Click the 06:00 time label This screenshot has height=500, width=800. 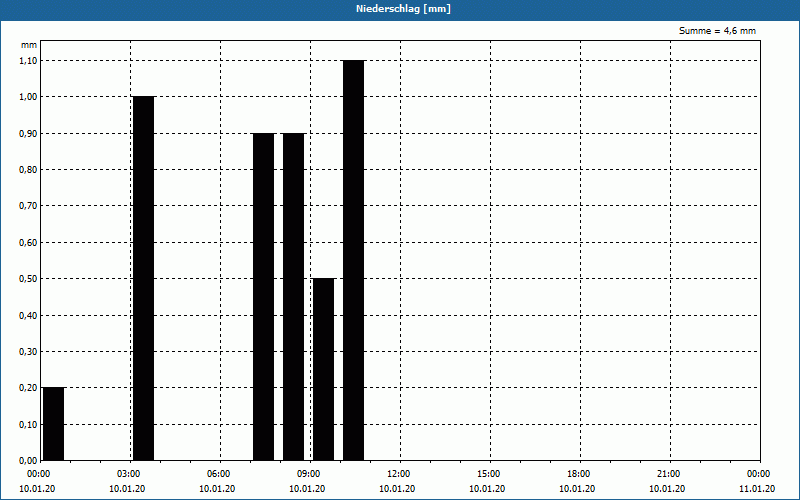click(x=217, y=474)
